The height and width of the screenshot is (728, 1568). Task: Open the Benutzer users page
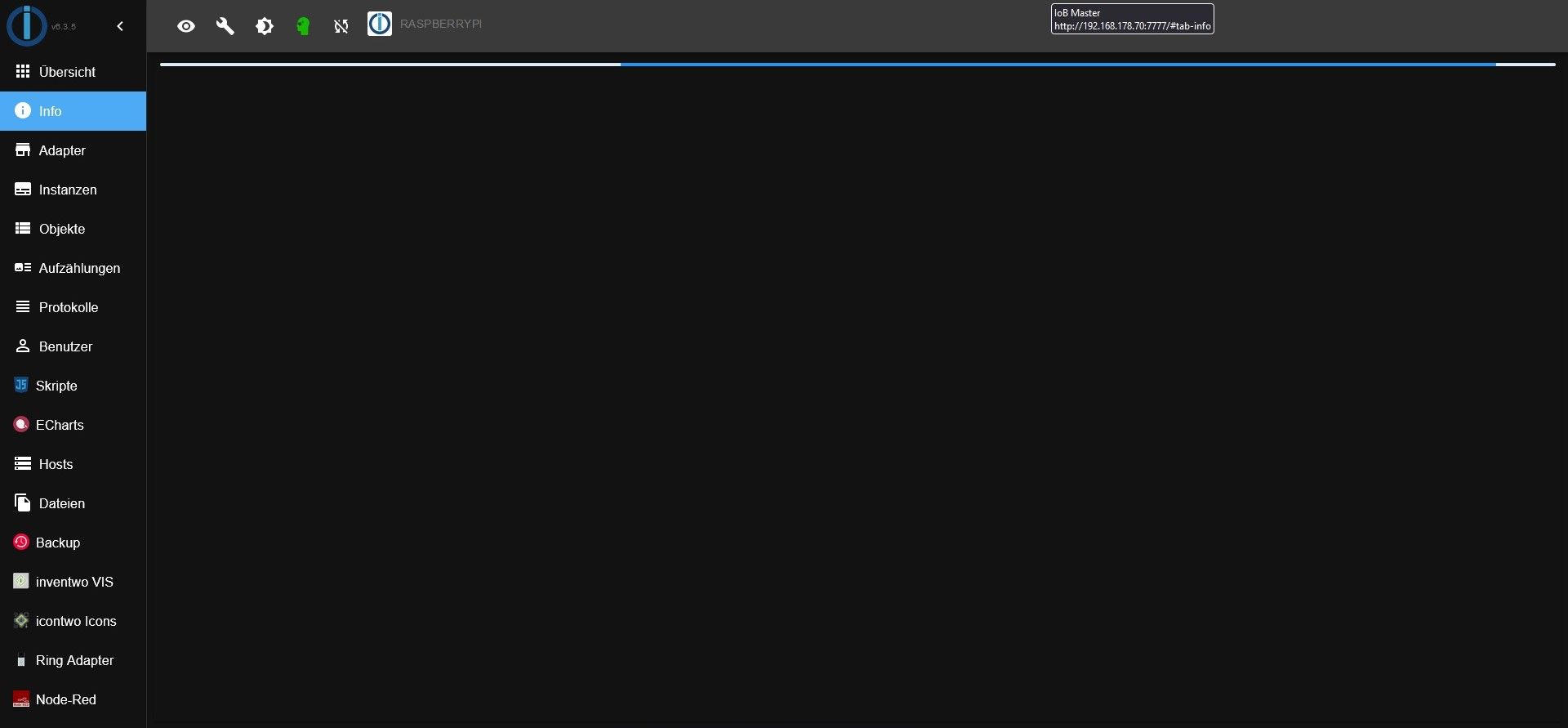tap(73, 346)
